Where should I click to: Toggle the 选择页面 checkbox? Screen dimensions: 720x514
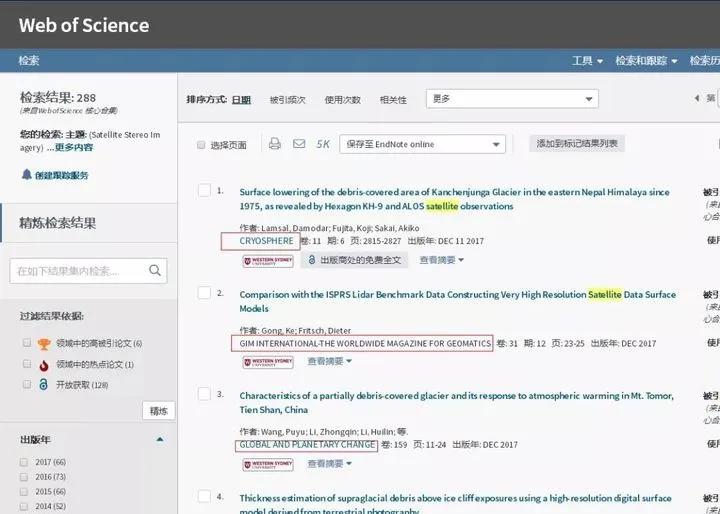click(x=201, y=145)
